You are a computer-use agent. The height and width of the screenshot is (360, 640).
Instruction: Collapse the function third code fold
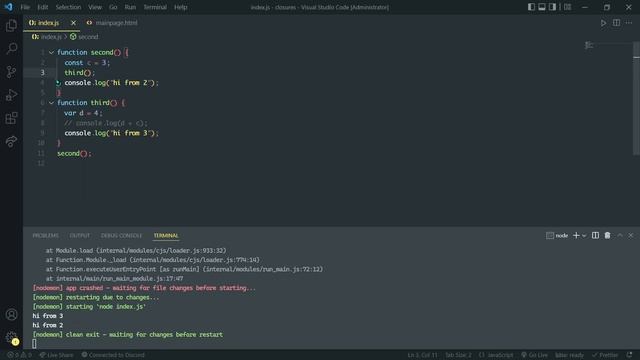tap(51, 103)
